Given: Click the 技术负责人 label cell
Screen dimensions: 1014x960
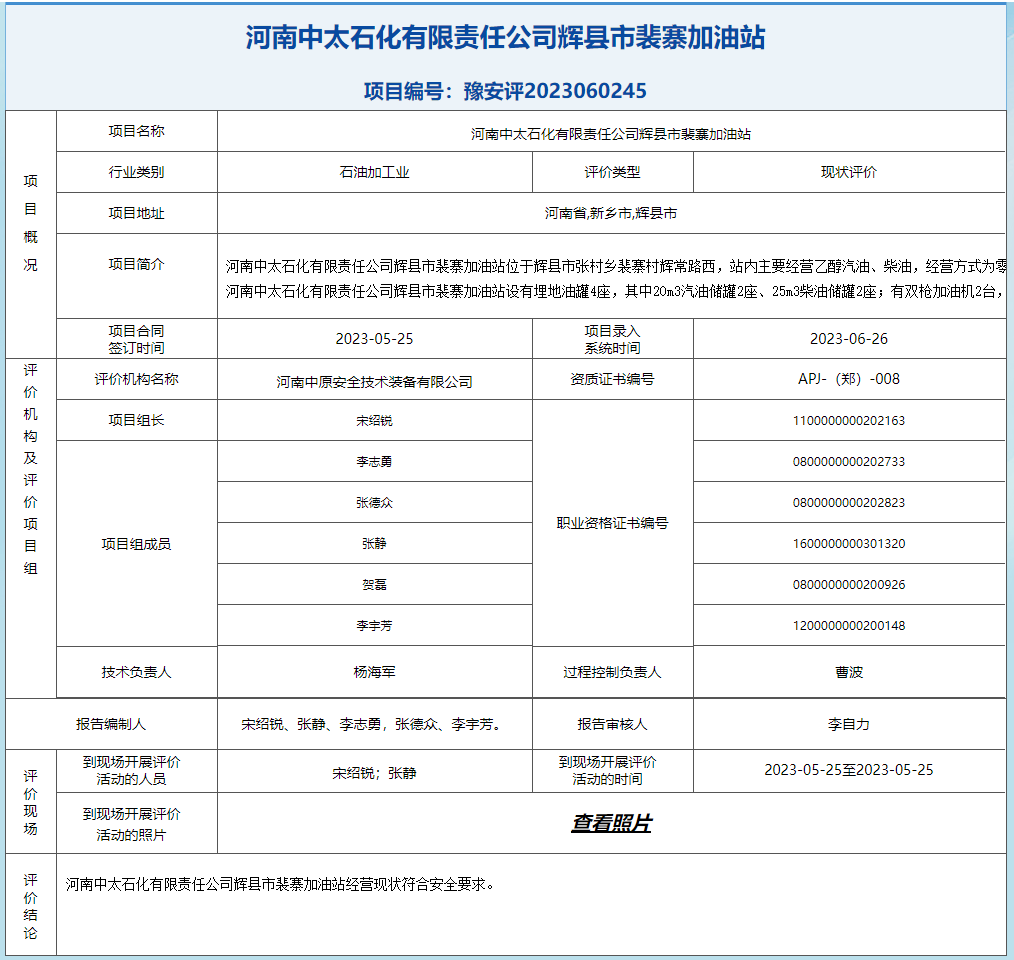Looking at the screenshot, I should (x=136, y=672).
